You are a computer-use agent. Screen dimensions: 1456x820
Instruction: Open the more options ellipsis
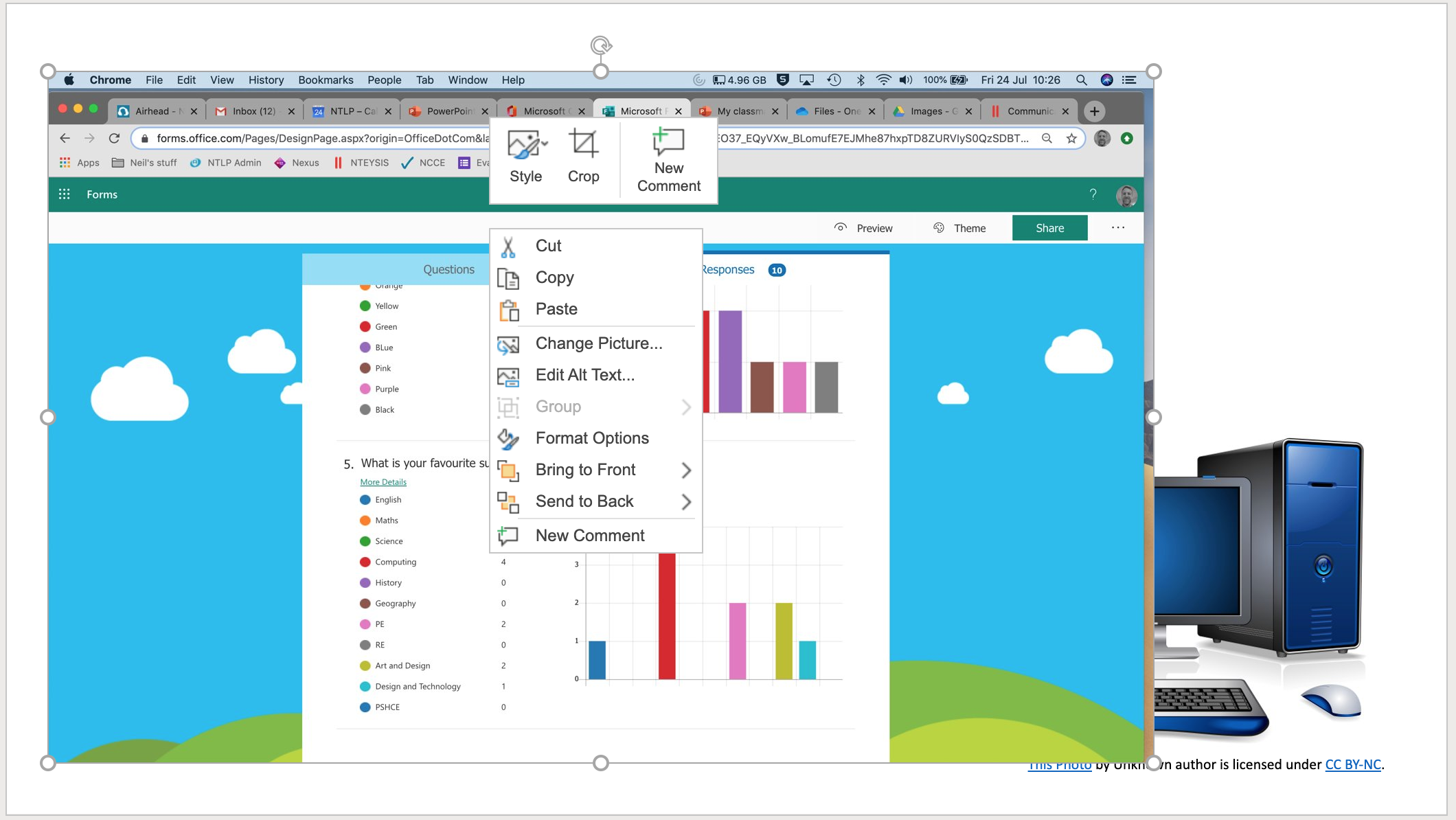tap(1118, 228)
